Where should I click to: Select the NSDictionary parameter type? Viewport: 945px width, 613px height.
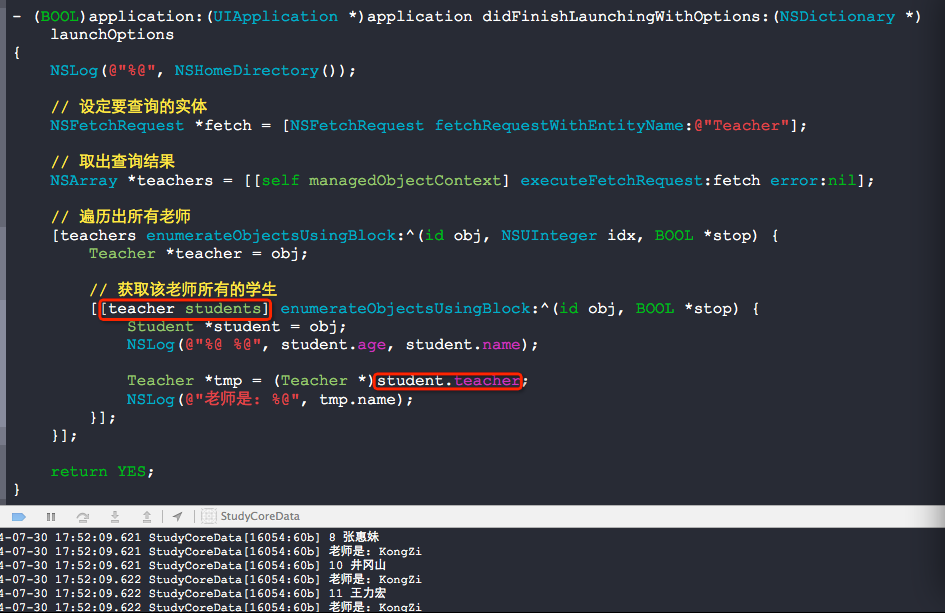837,16
